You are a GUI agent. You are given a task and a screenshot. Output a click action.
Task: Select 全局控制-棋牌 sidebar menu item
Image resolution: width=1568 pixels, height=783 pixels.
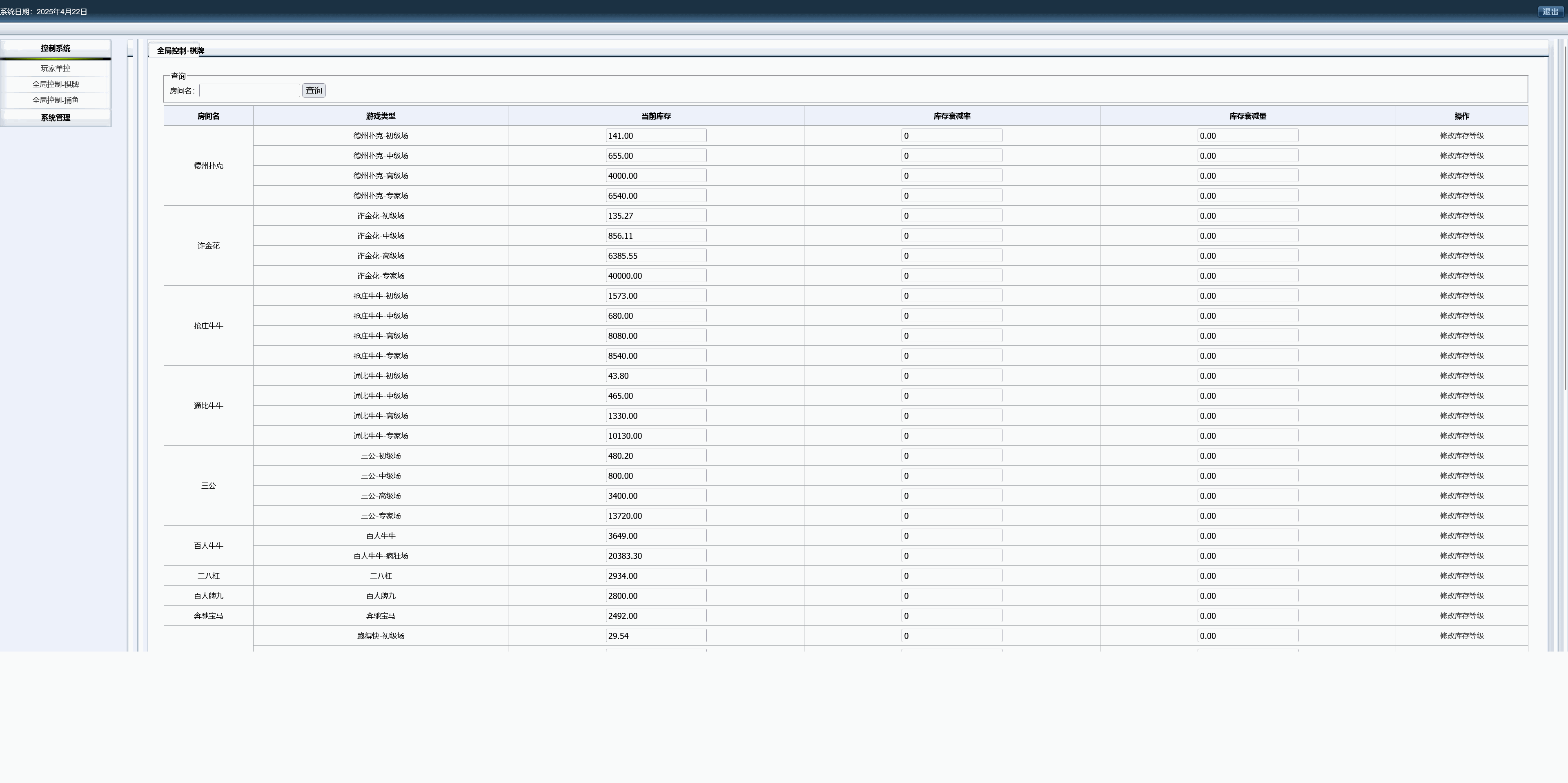point(56,85)
